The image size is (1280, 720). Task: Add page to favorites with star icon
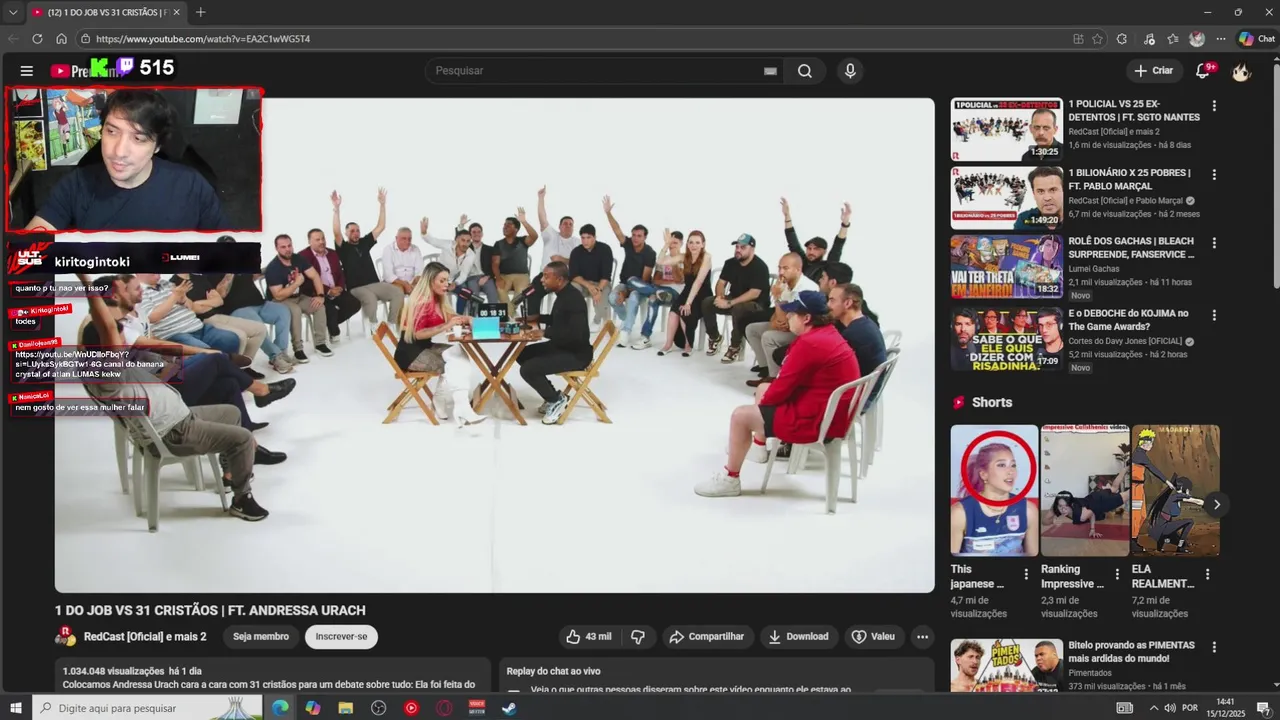pyautogui.click(x=1097, y=39)
